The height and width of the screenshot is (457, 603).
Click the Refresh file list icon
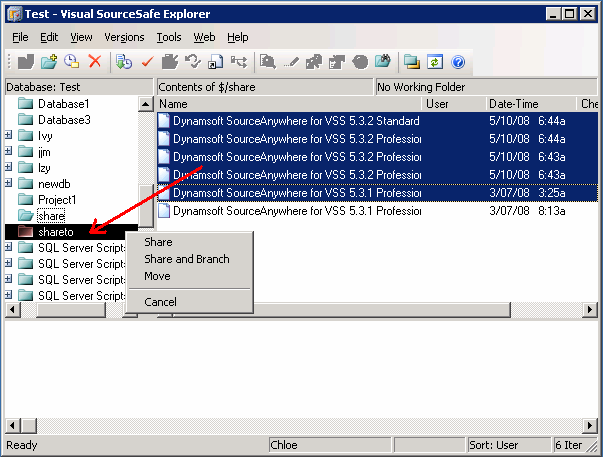pyautogui.click(x=435, y=62)
